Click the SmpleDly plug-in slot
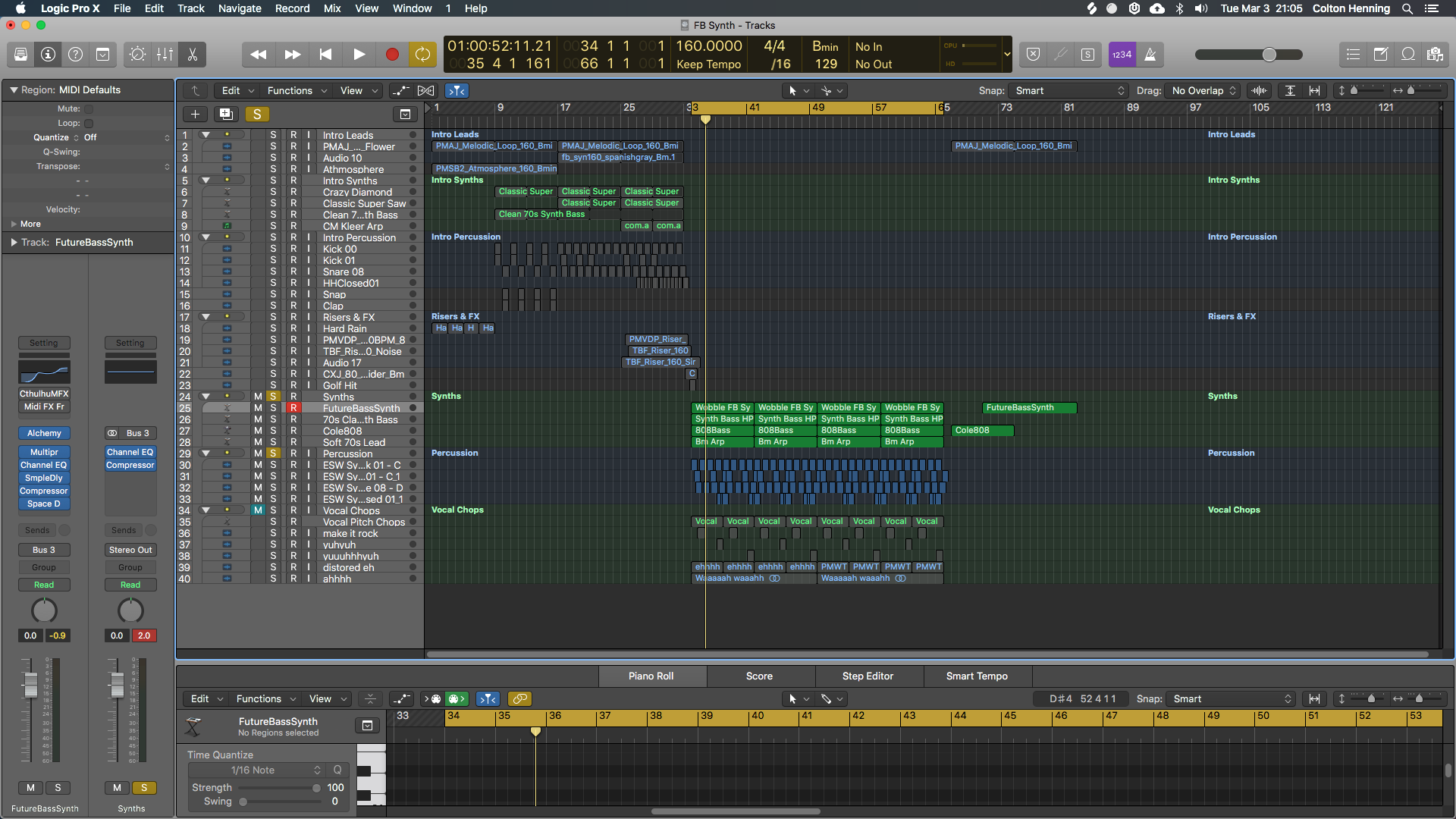Viewport: 1456px width, 819px height. click(44, 479)
